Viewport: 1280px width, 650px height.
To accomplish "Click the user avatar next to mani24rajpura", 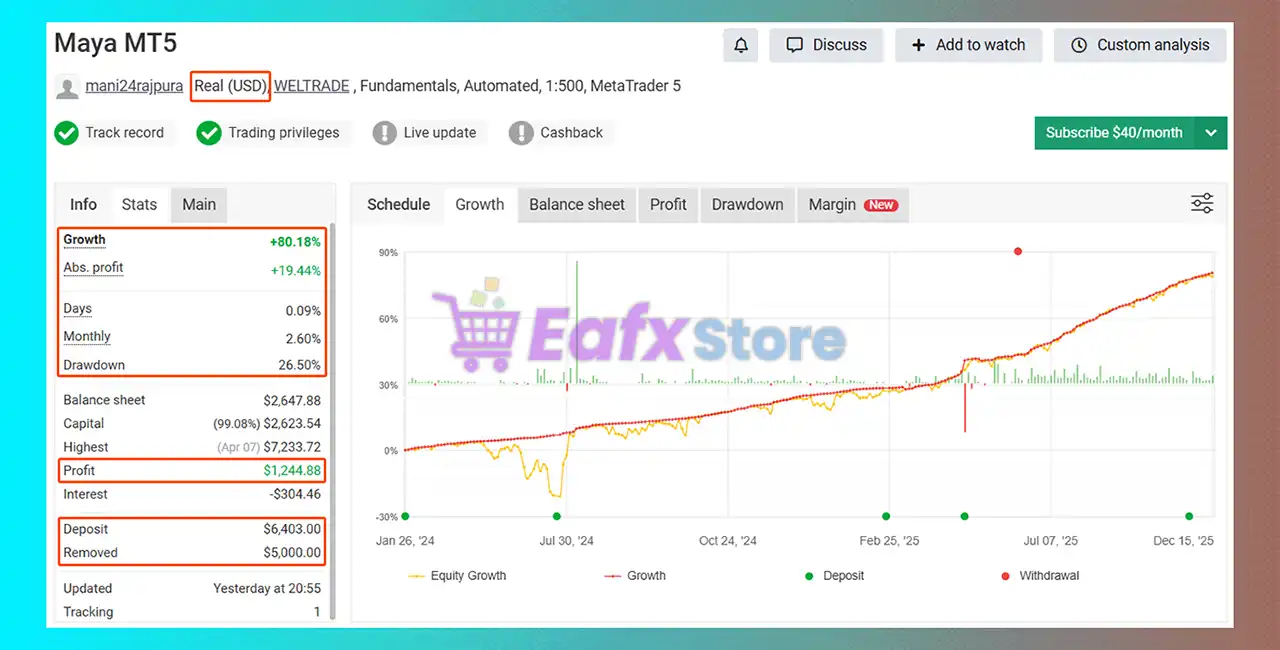I will 66,86.
